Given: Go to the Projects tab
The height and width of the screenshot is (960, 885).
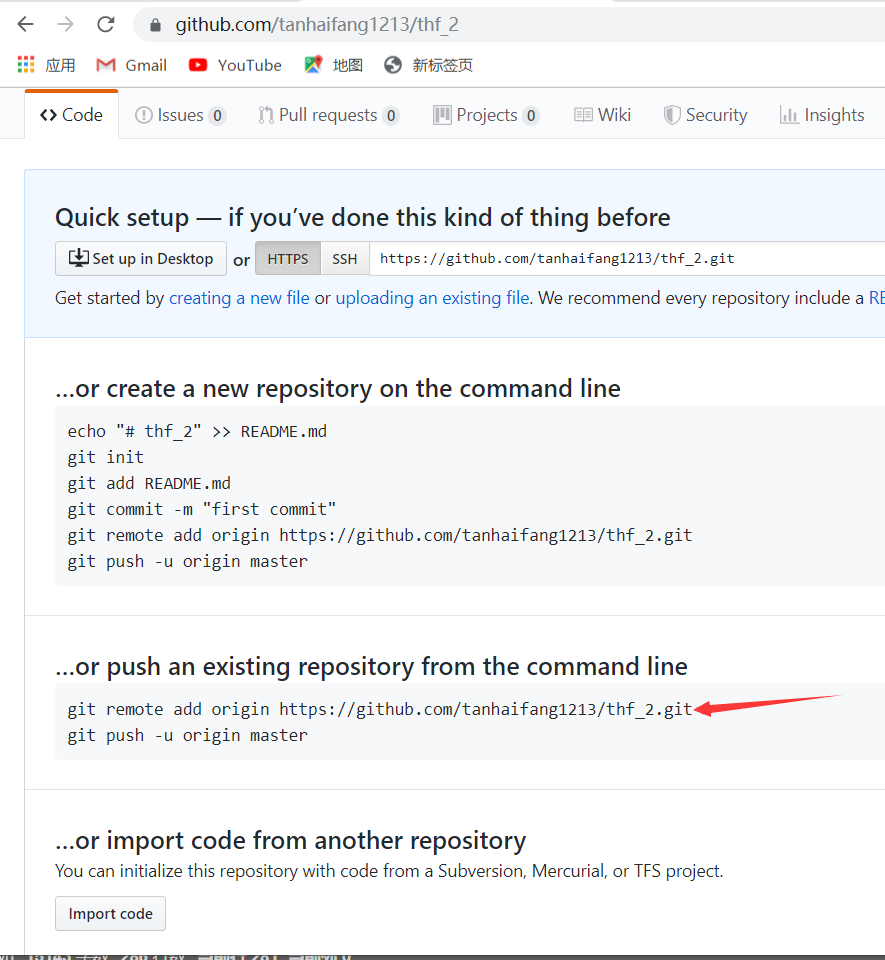Looking at the screenshot, I should (x=486, y=115).
